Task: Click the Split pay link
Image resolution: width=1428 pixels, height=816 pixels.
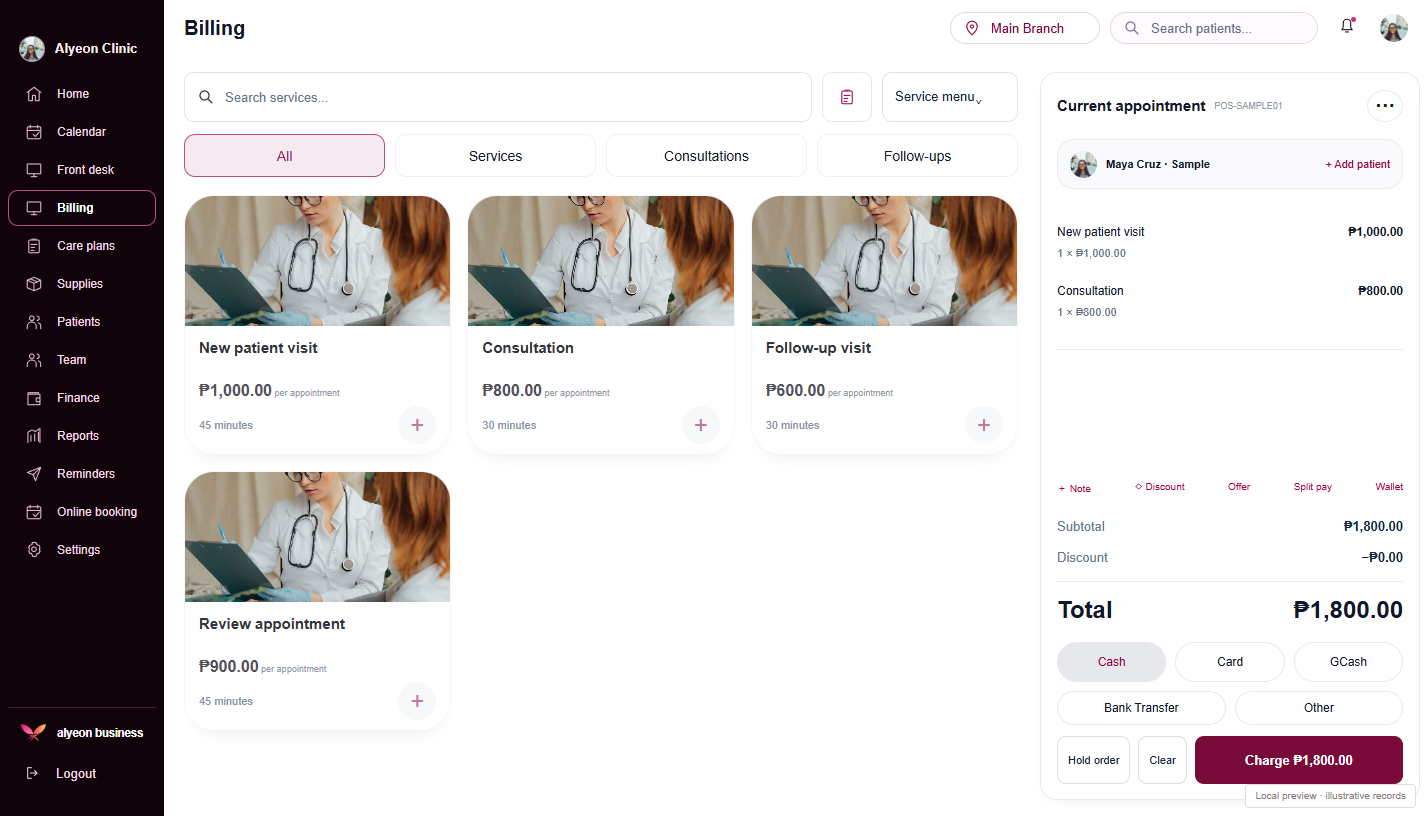Action: tap(1313, 487)
